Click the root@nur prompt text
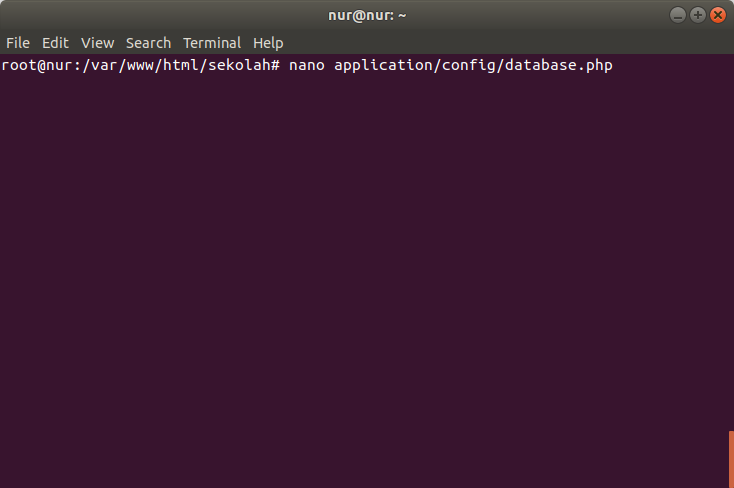Viewport: 734px width, 488px height. [37, 65]
